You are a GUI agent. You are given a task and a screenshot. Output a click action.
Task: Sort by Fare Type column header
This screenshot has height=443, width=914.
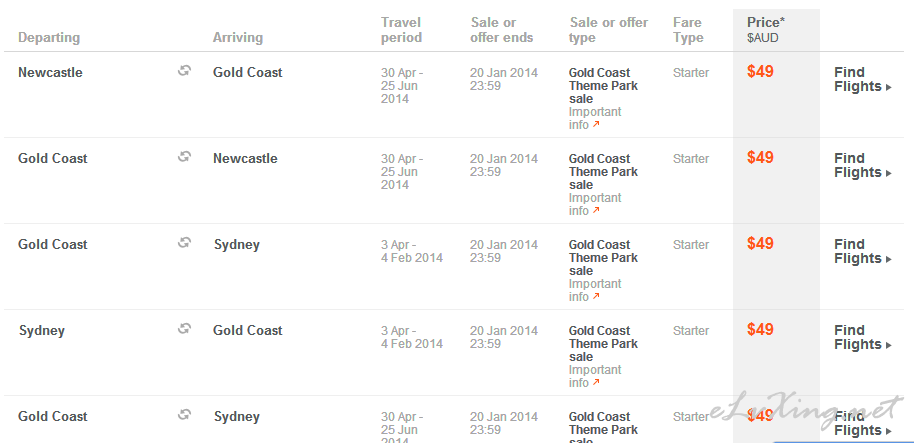pos(688,30)
